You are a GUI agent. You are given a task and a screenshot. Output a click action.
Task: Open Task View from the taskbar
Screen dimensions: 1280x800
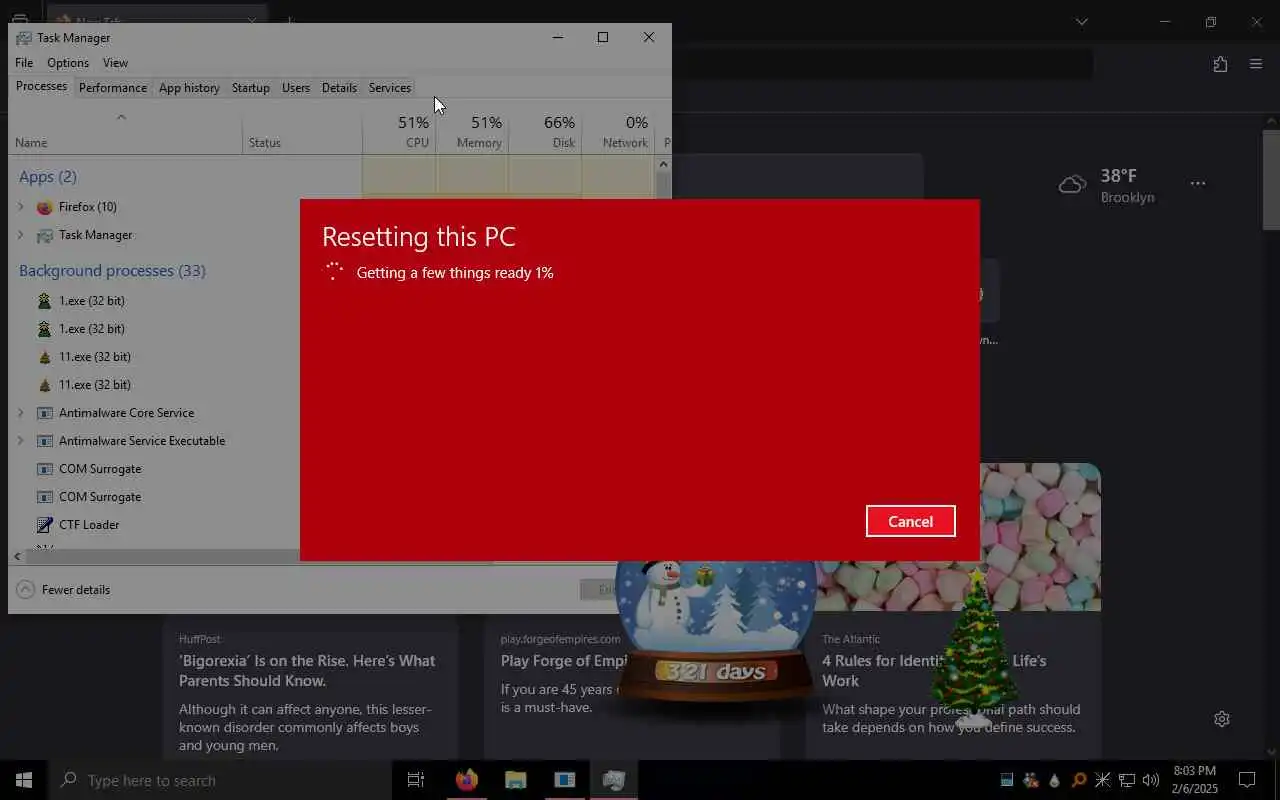[416, 780]
